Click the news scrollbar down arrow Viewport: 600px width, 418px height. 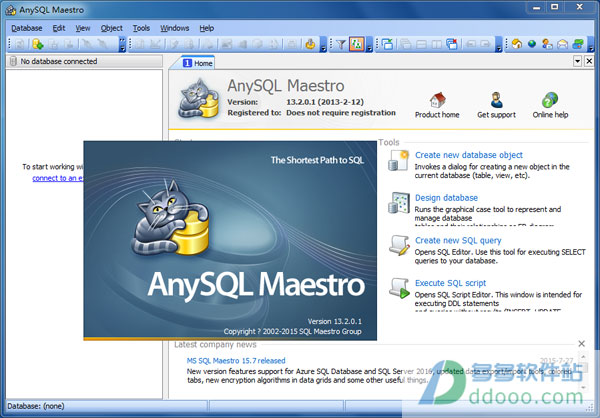click(584, 387)
